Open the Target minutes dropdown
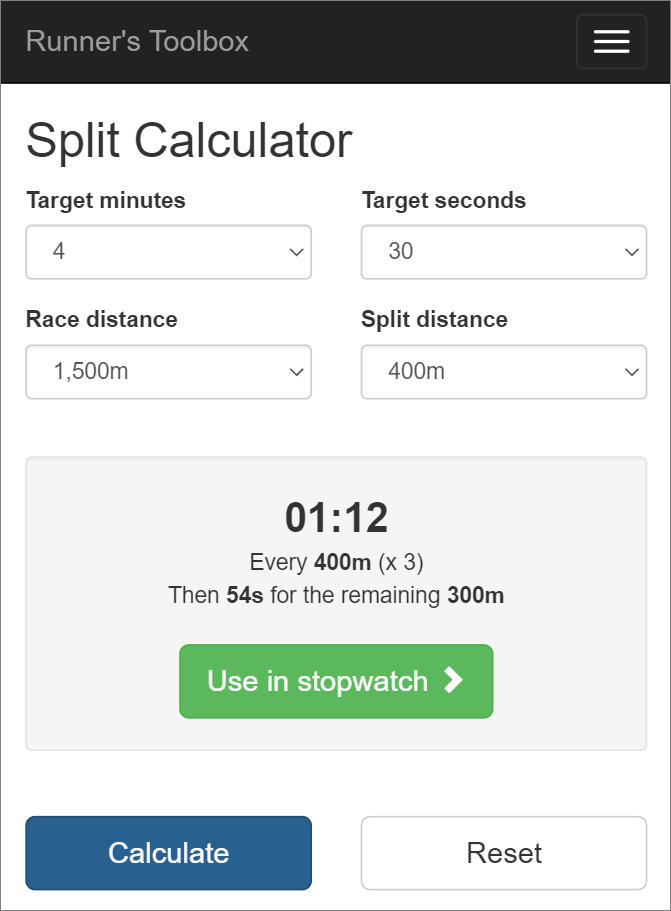671x911 pixels. tap(168, 252)
